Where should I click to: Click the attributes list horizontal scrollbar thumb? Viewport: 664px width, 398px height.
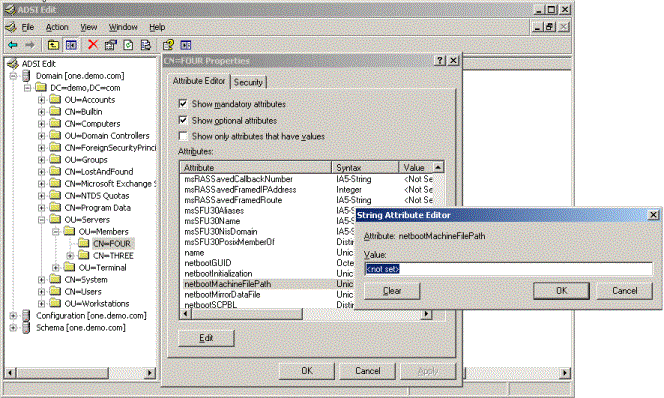coord(247,314)
